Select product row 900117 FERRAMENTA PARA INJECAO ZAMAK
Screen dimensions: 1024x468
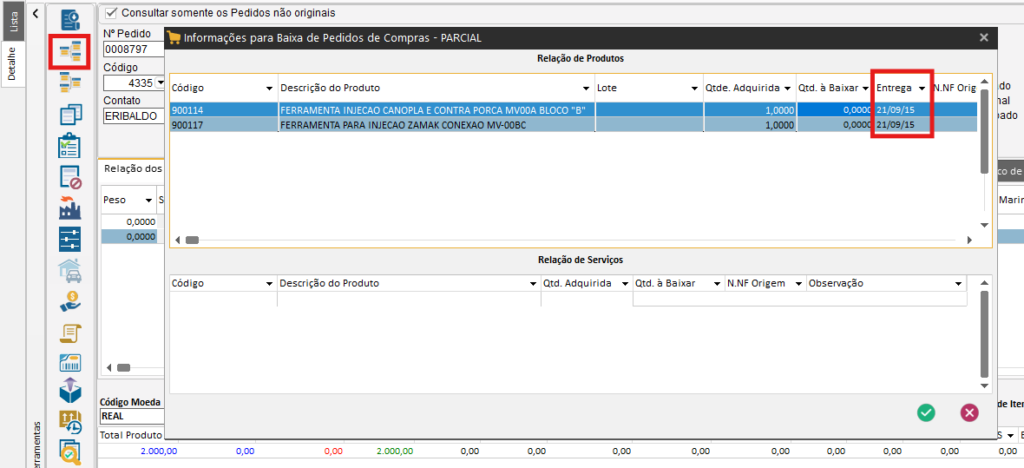[x=430, y=125]
